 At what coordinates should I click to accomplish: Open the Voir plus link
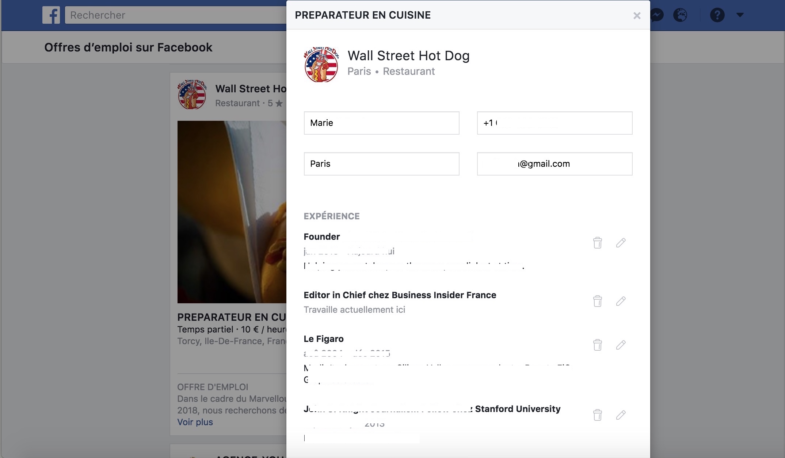[x=195, y=422]
